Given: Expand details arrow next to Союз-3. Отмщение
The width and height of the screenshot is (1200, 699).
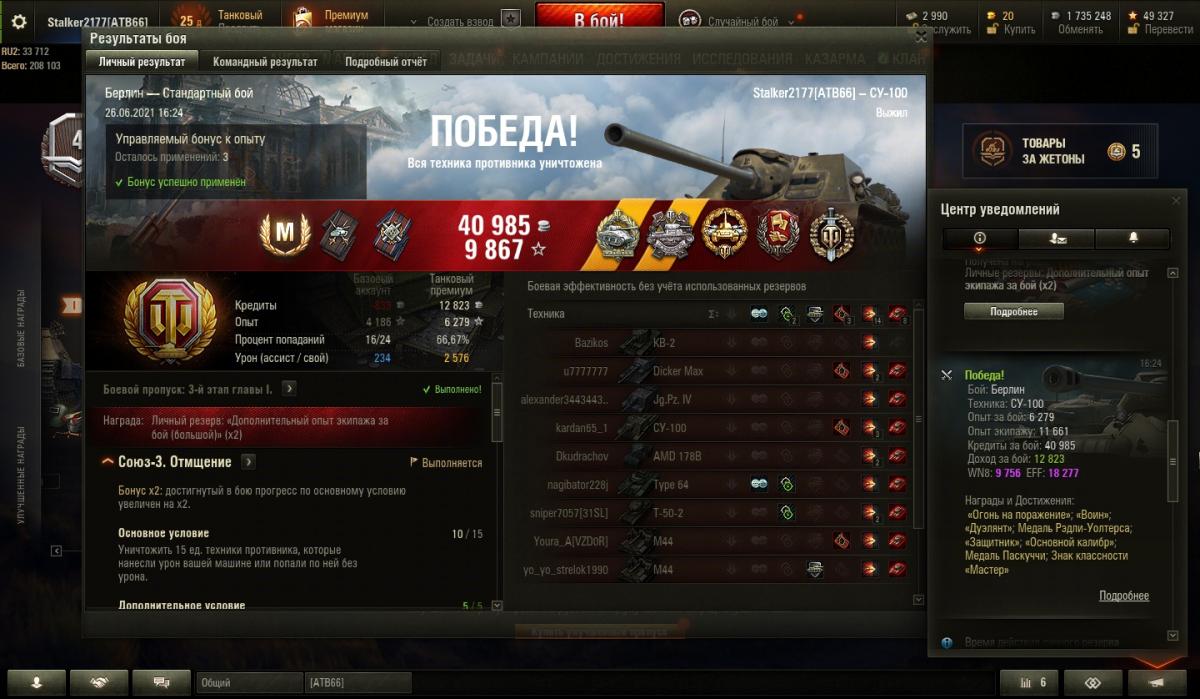Looking at the screenshot, I should [248, 462].
